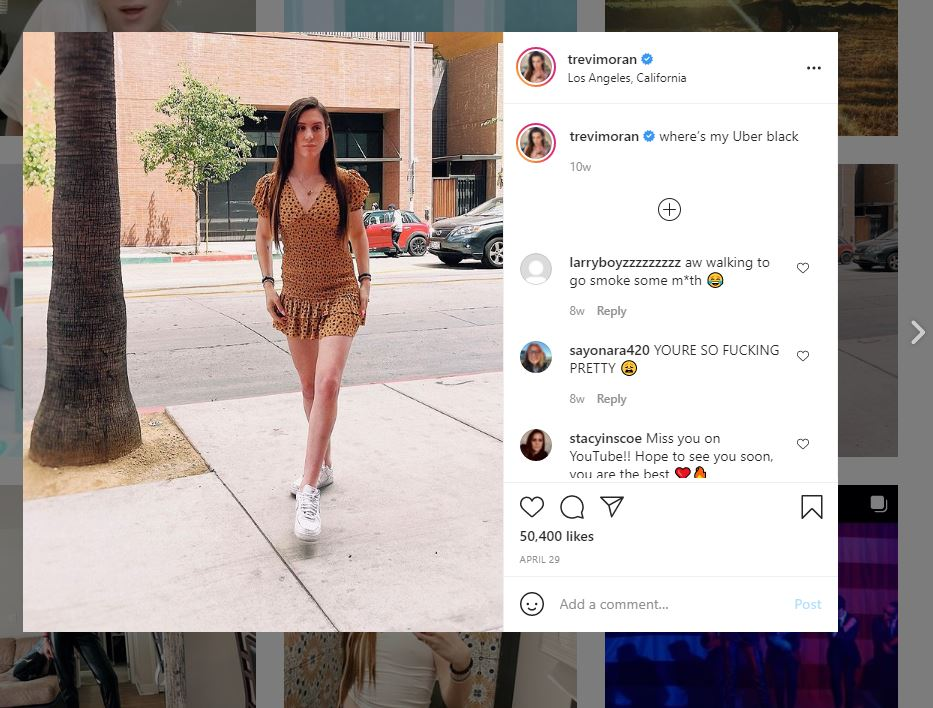Open trevimoran username in header
Viewport: 933px width, 708px height.
pyautogui.click(x=602, y=59)
